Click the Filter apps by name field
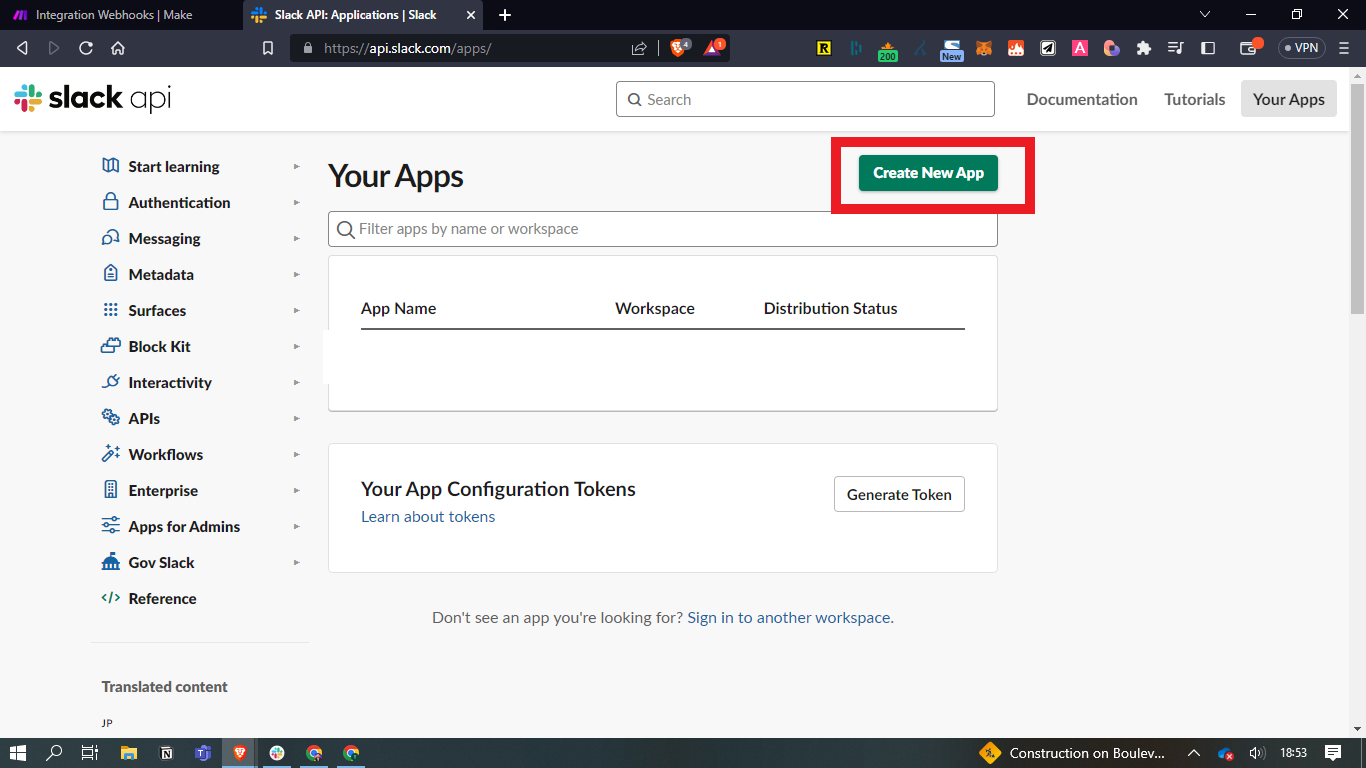The image size is (1366, 768). (x=662, y=229)
